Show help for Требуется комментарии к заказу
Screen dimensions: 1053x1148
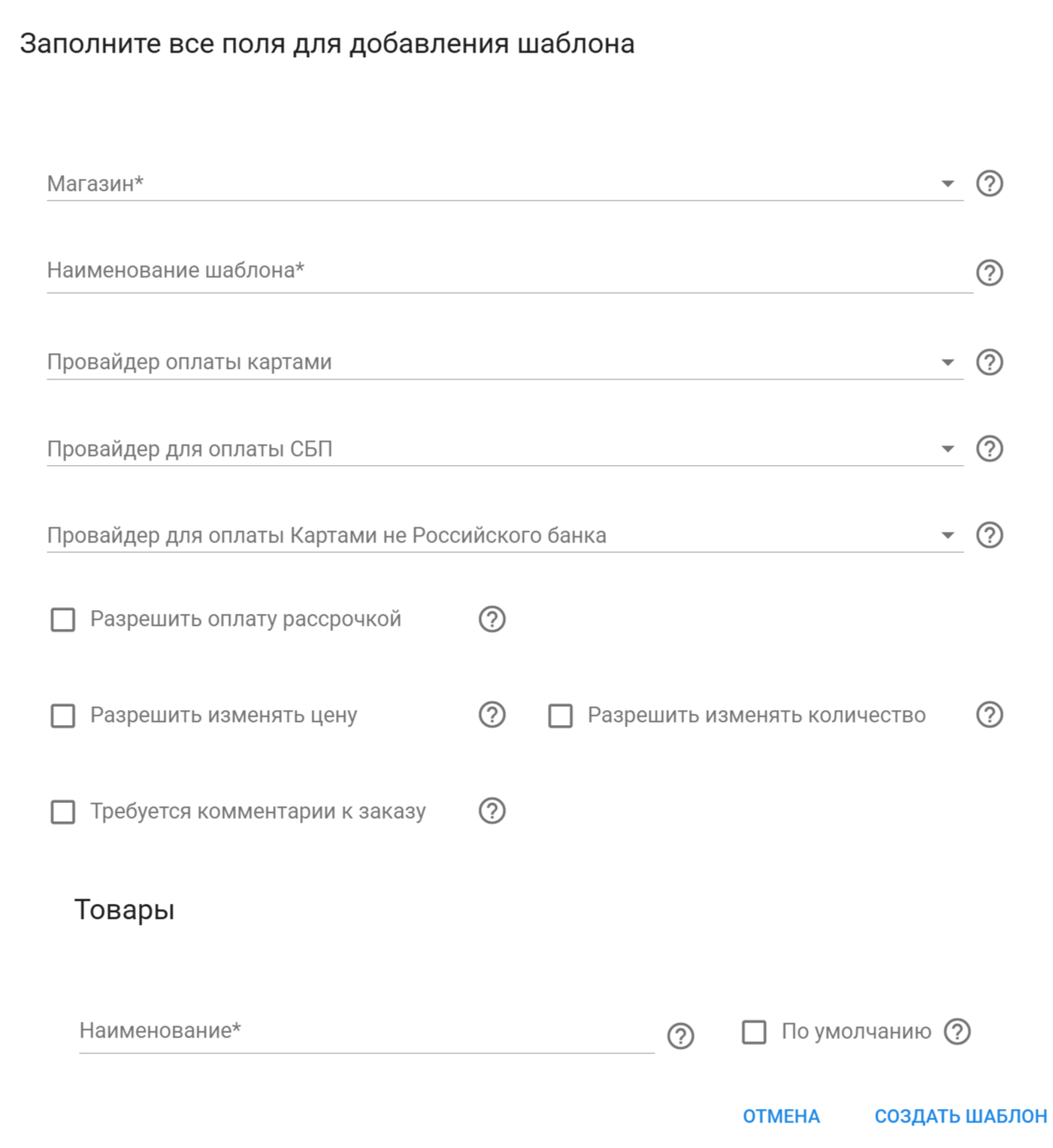pos(492,811)
